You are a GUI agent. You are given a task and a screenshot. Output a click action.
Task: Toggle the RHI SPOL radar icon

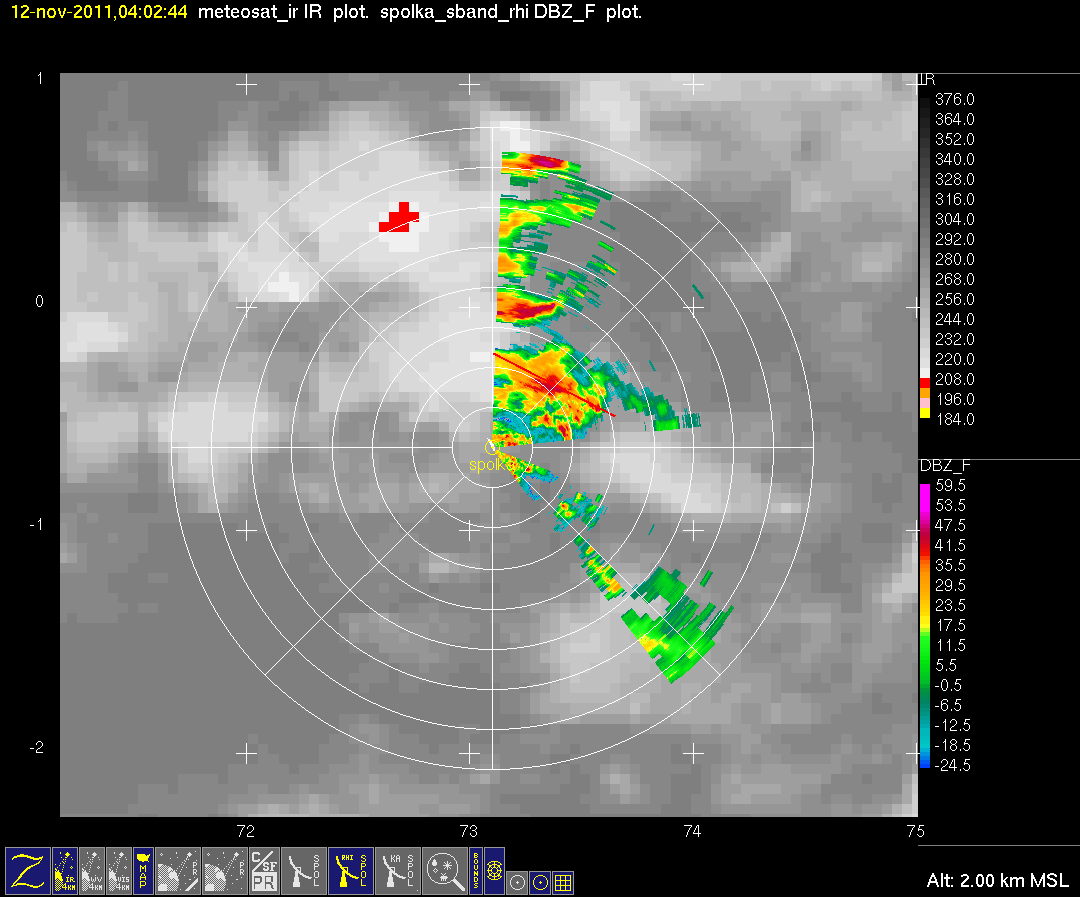tap(351, 871)
